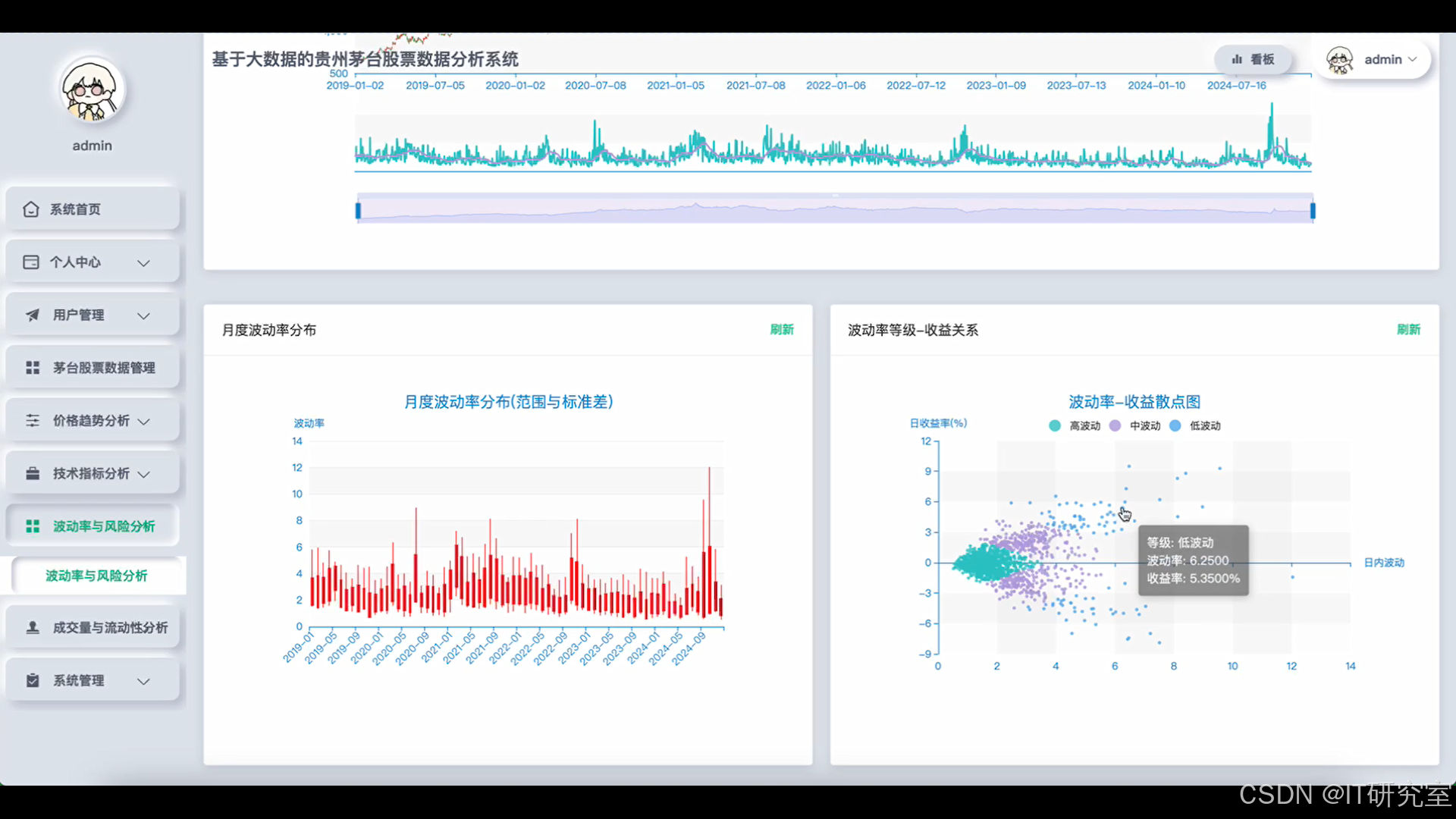The height and width of the screenshot is (819, 1456).
Task: Click the left handle of the zoom slider
Action: tap(358, 210)
